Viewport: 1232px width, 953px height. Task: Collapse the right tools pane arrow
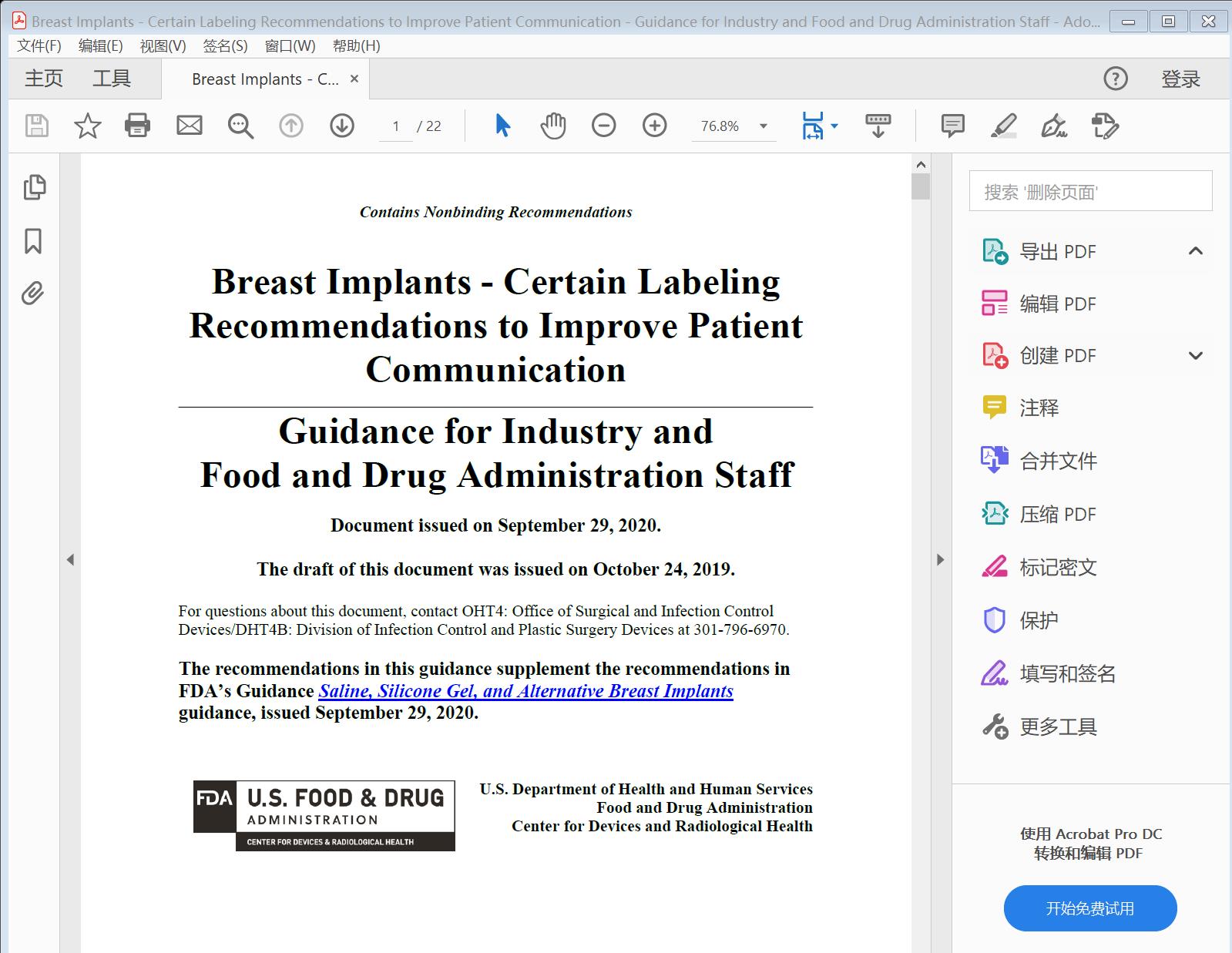940,560
